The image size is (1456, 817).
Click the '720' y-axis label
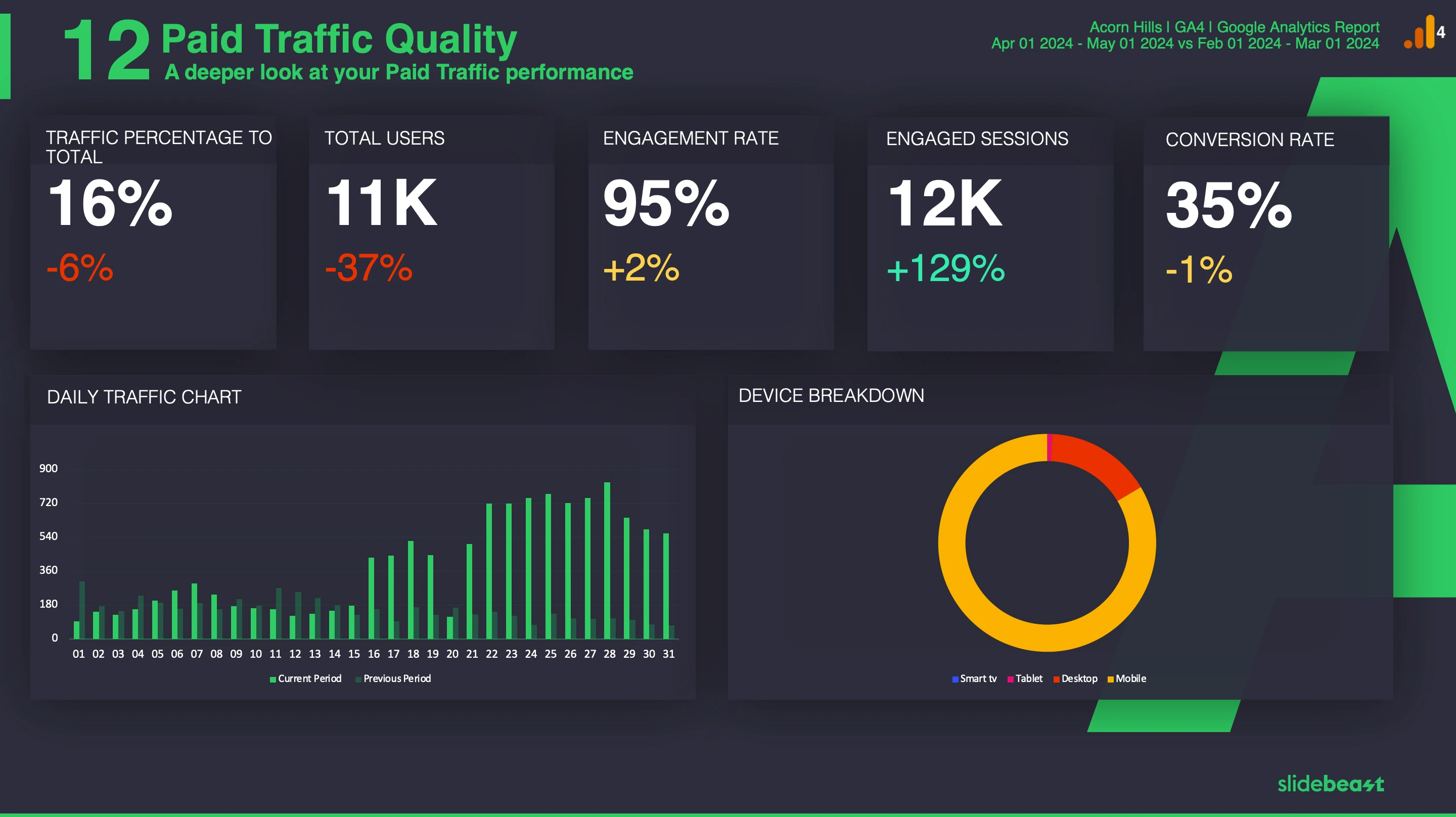pyautogui.click(x=49, y=502)
